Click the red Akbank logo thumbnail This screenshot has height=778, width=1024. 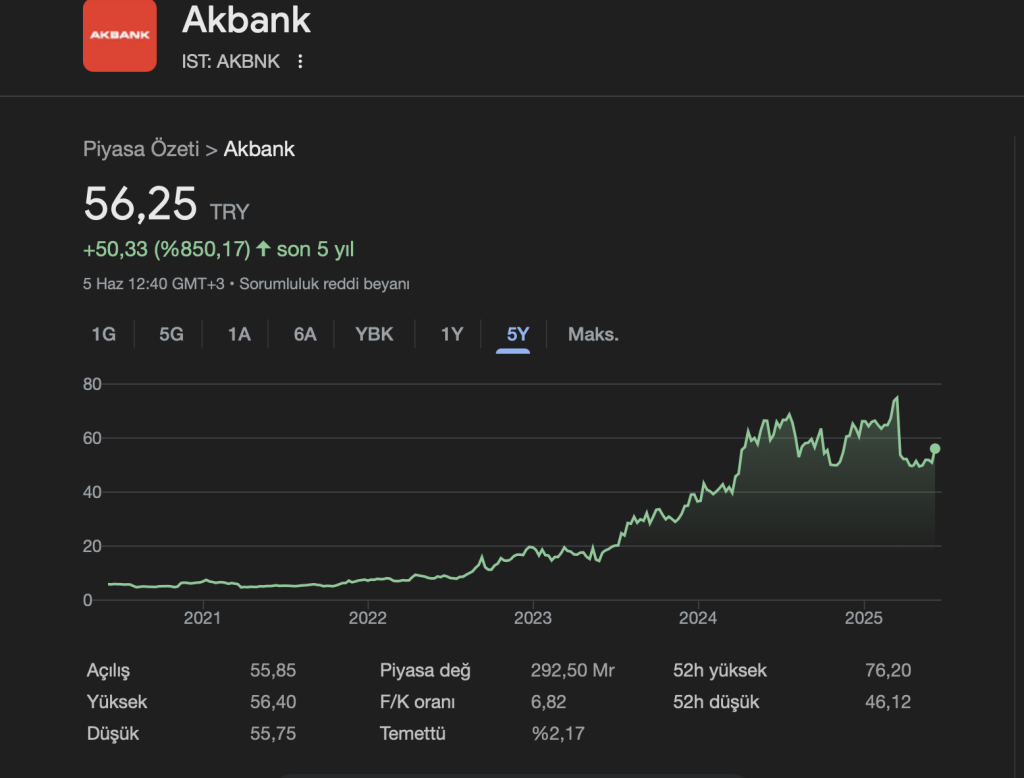coord(119,35)
